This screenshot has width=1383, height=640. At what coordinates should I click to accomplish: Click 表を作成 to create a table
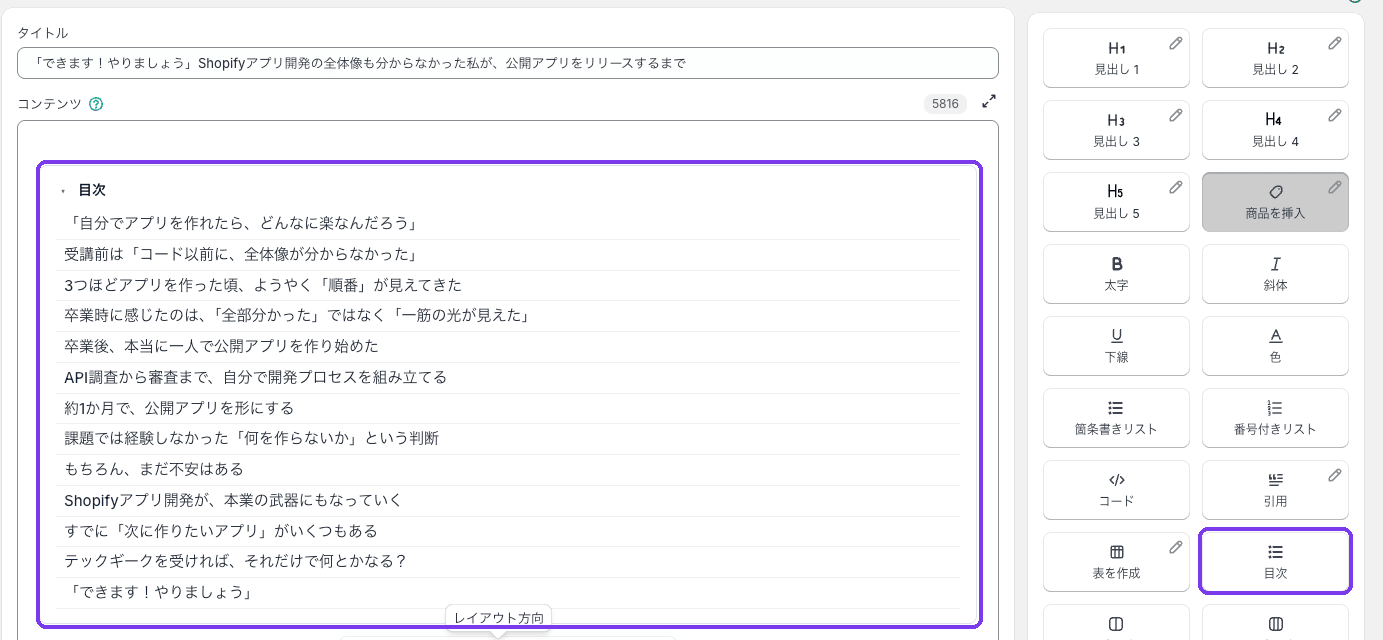tap(1116, 562)
